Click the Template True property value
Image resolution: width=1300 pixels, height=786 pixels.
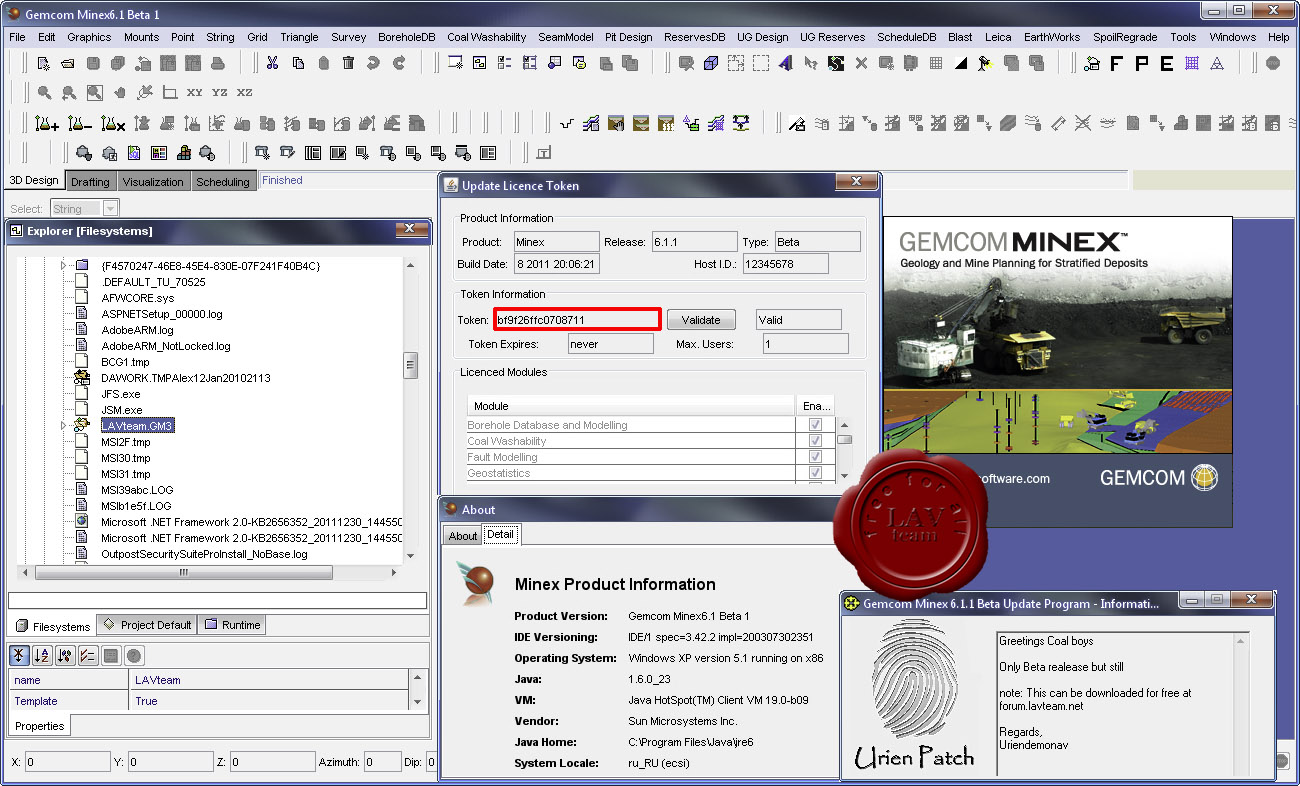[270, 701]
